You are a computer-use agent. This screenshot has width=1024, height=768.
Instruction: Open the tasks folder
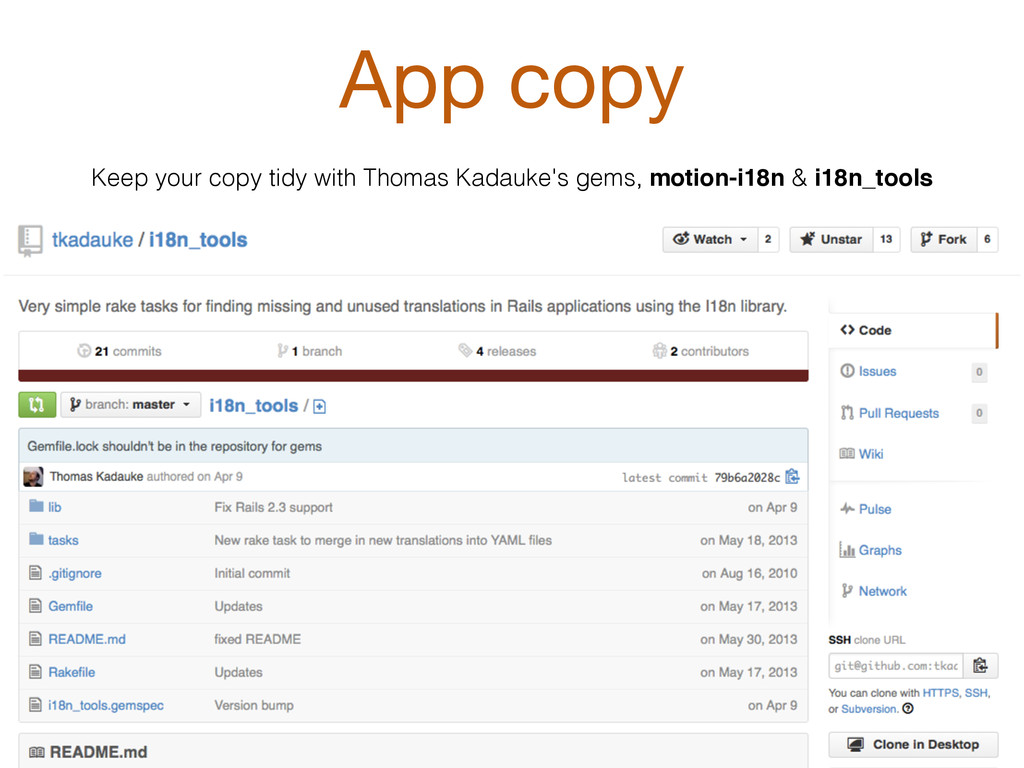[x=63, y=540]
